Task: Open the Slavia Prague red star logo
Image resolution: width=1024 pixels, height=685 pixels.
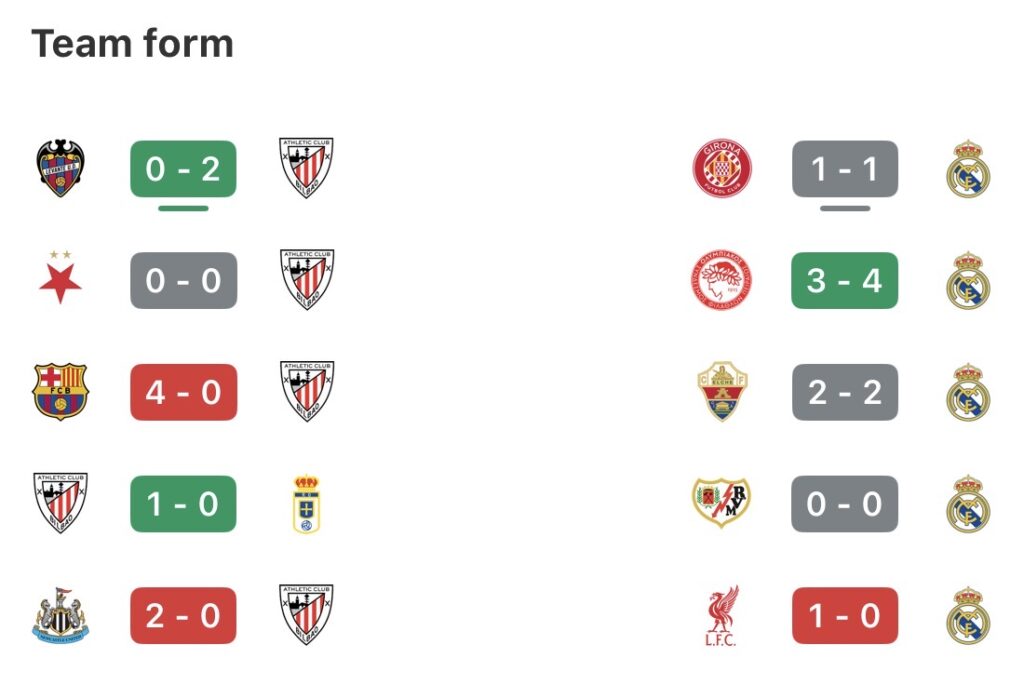Action: [x=60, y=280]
